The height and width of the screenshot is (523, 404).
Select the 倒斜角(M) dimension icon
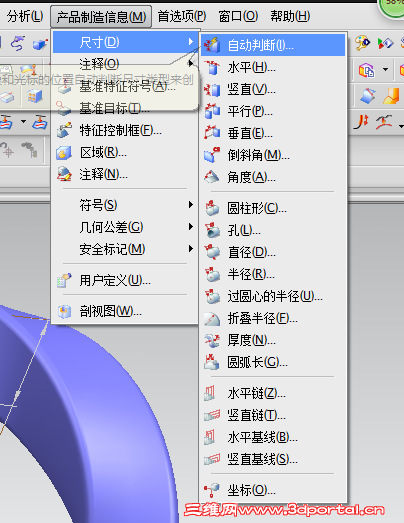pos(212,155)
